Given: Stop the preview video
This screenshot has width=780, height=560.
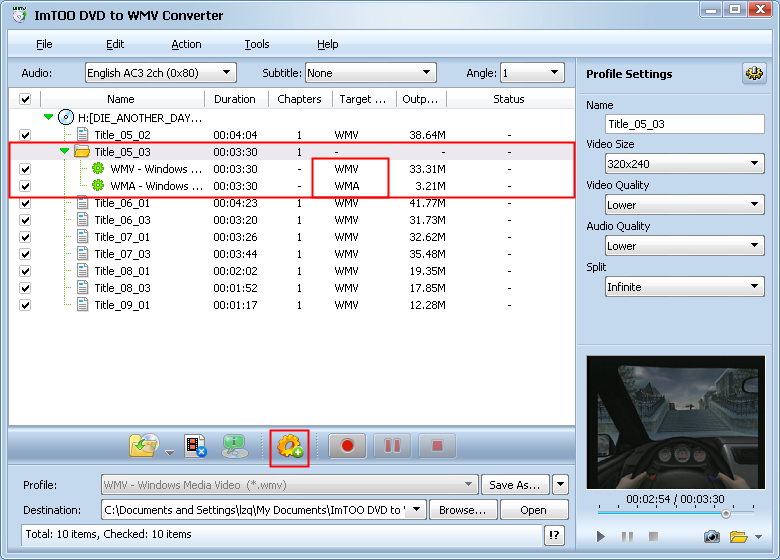Looking at the screenshot, I should pos(654,536).
